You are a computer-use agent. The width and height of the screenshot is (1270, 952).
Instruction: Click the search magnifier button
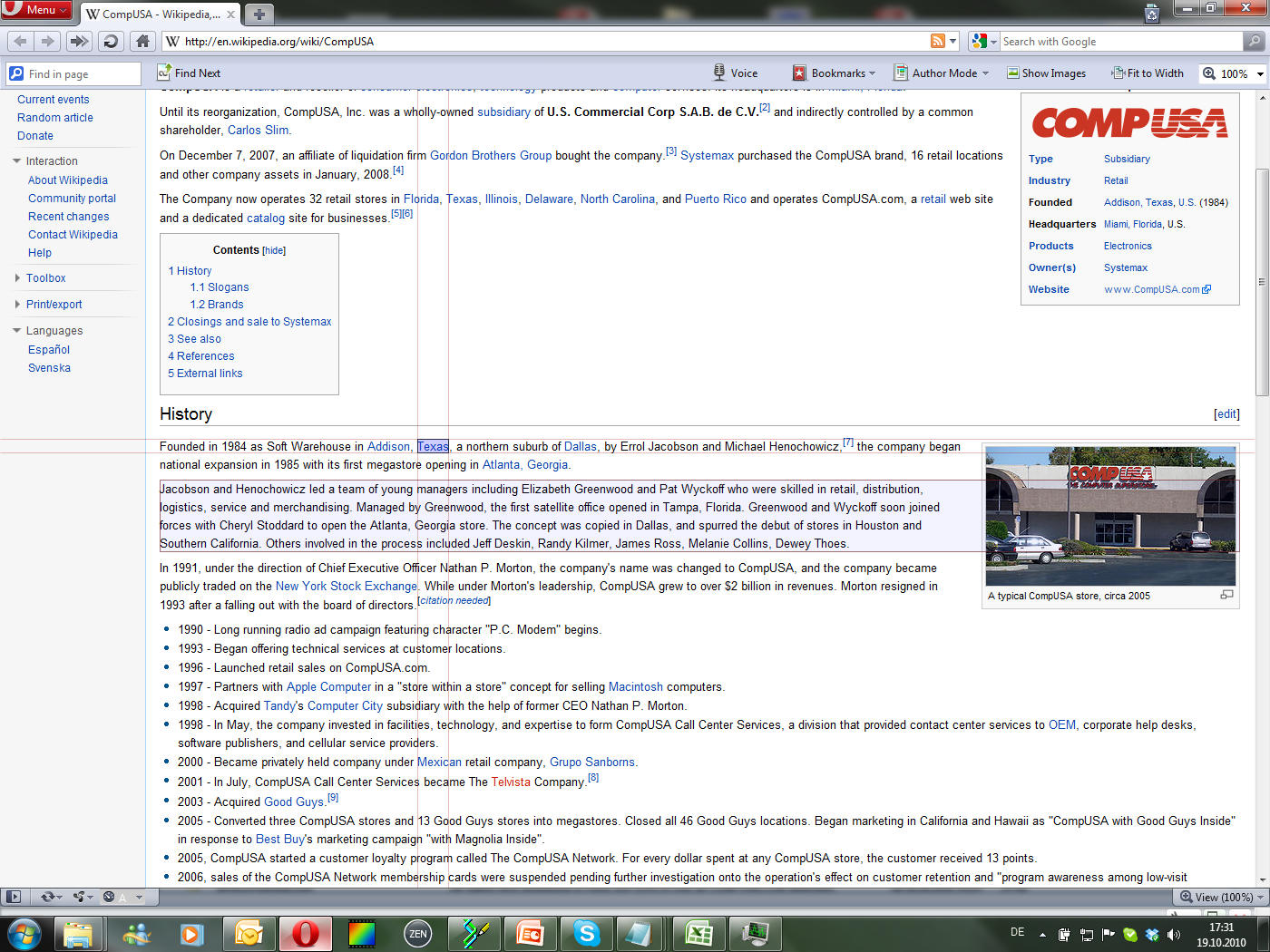coord(1255,42)
